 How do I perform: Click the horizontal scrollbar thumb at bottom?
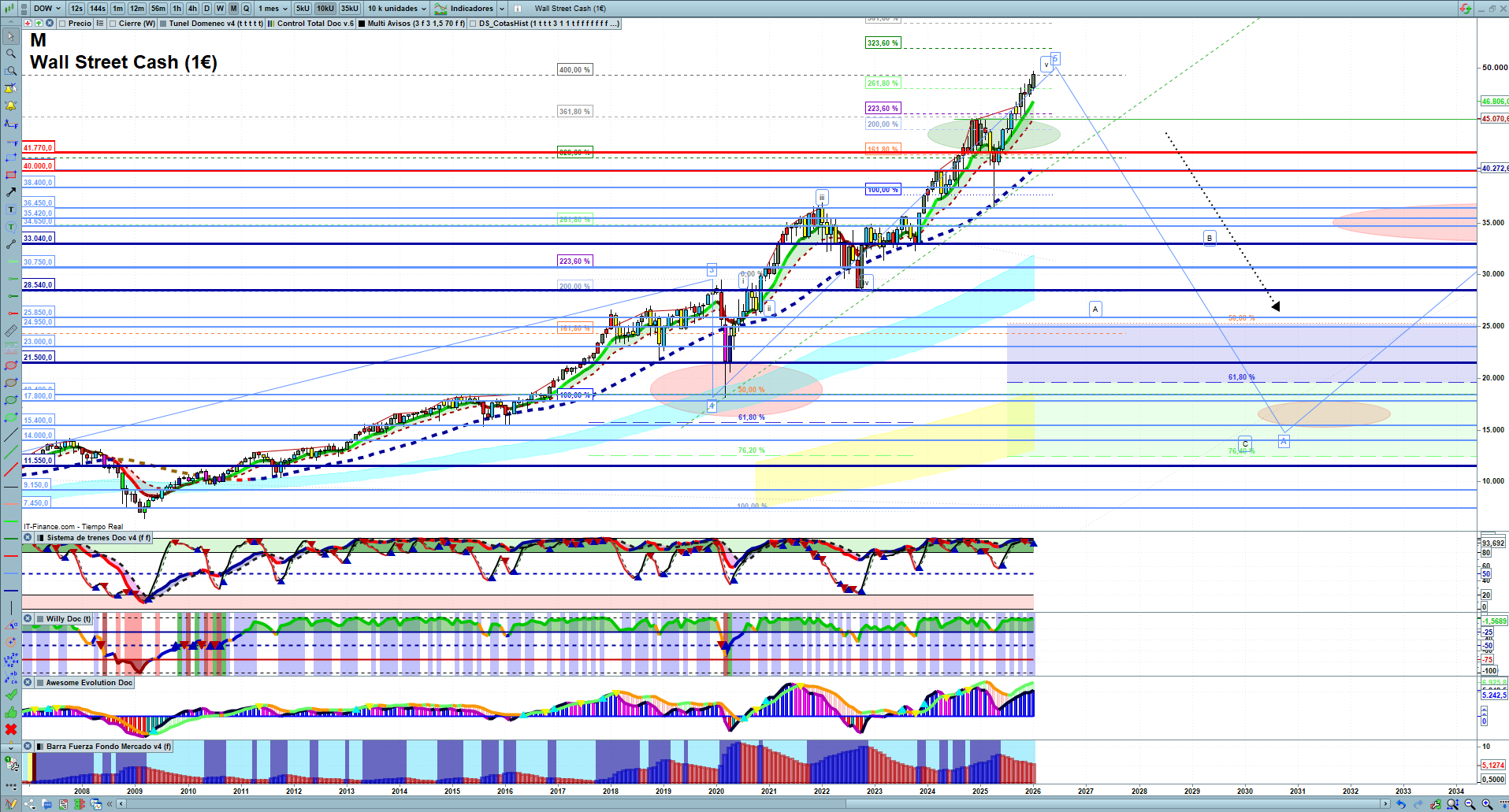pos(1115,804)
